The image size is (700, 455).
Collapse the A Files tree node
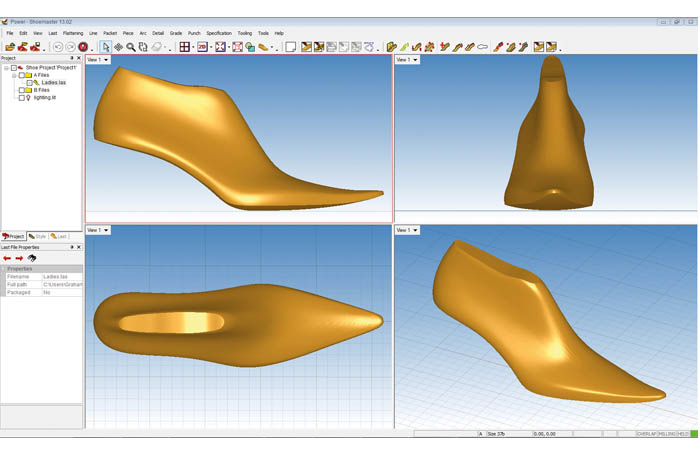(14, 75)
